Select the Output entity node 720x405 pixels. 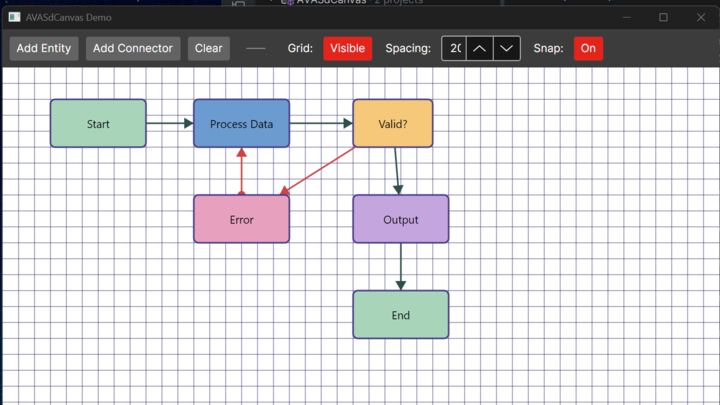coord(401,219)
